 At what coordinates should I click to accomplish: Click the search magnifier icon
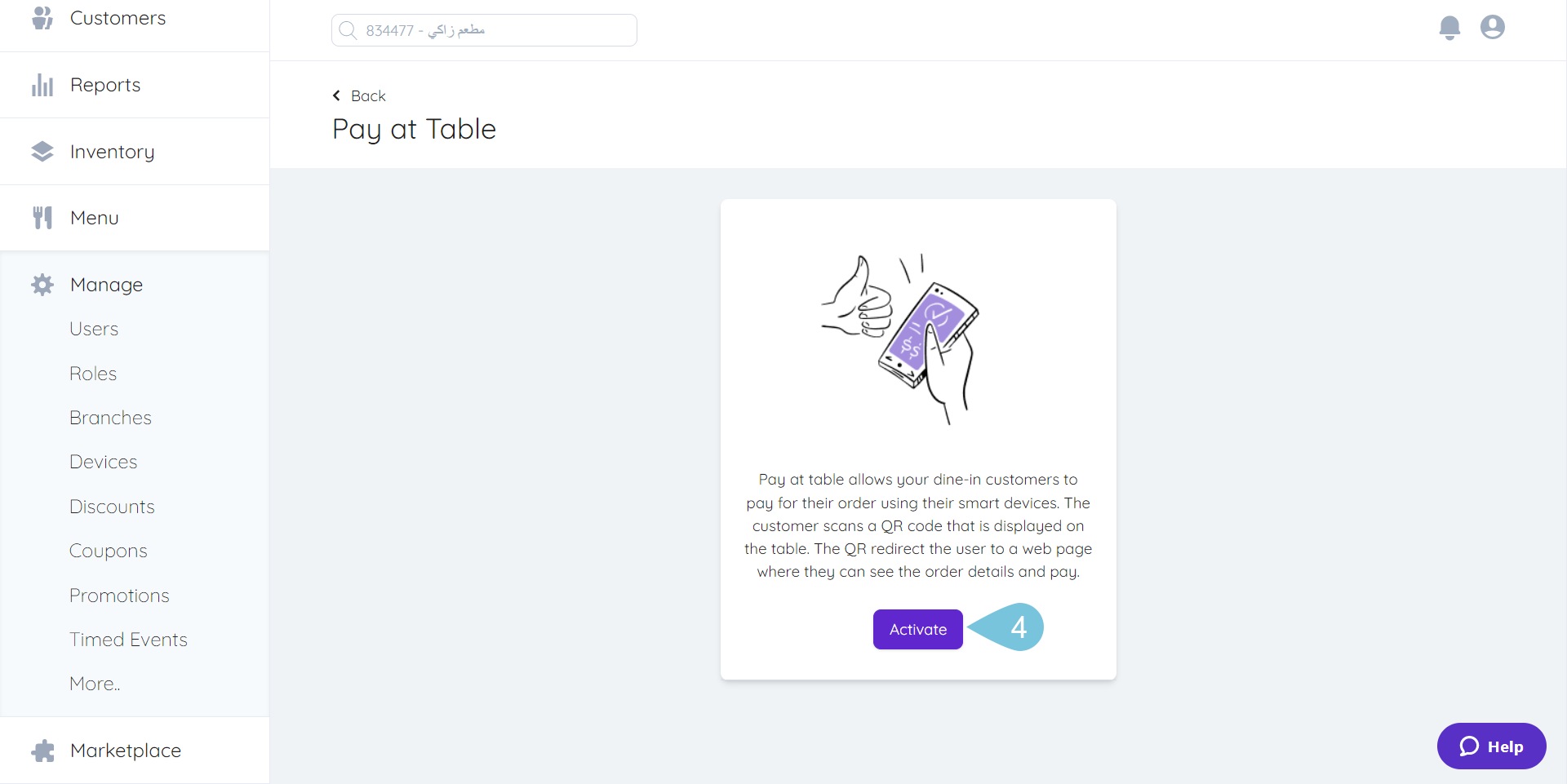(x=348, y=30)
